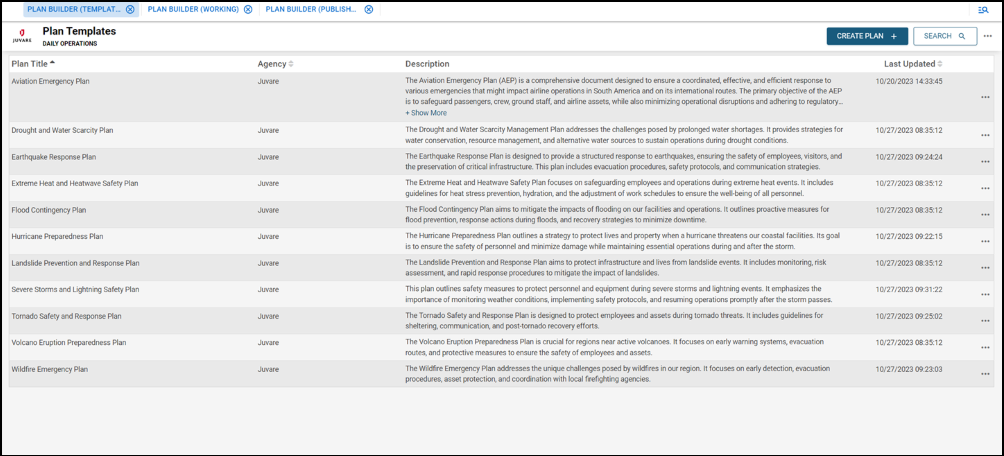Image resolution: width=1004 pixels, height=456 pixels.
Task: Switch to Plan Builder (Published) tab
Action: [x=312, y=9]
